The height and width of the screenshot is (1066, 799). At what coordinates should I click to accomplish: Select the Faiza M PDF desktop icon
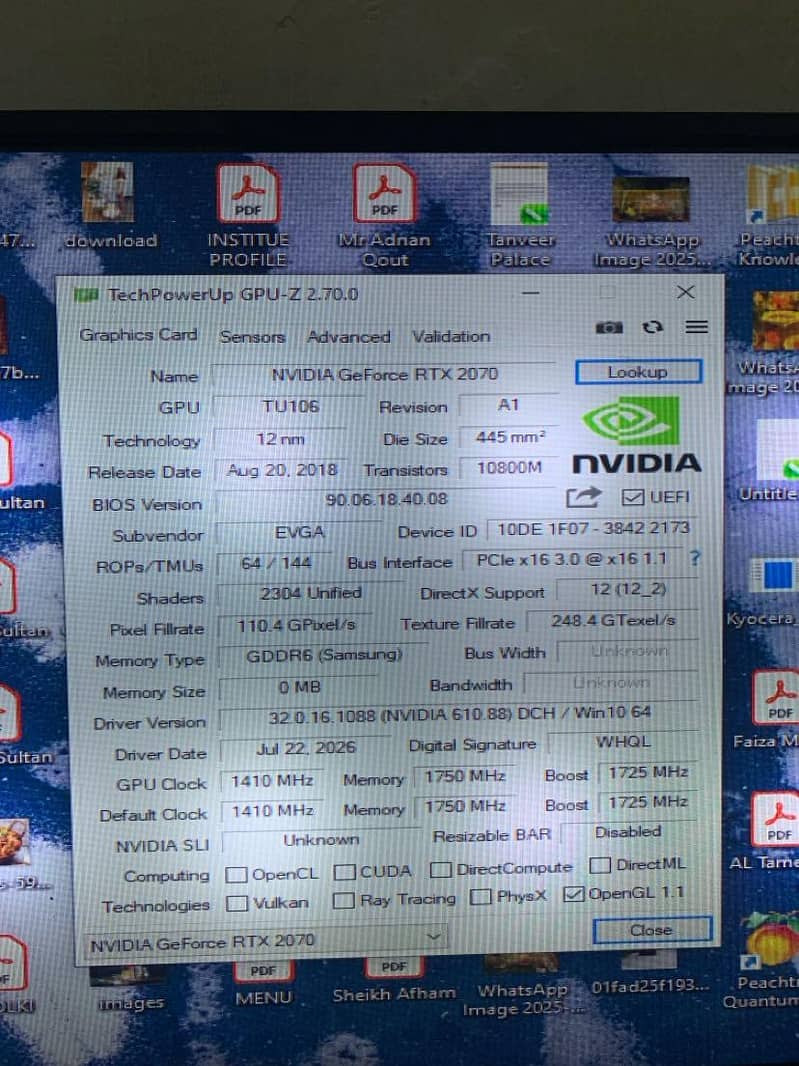[x=773, y=710]
